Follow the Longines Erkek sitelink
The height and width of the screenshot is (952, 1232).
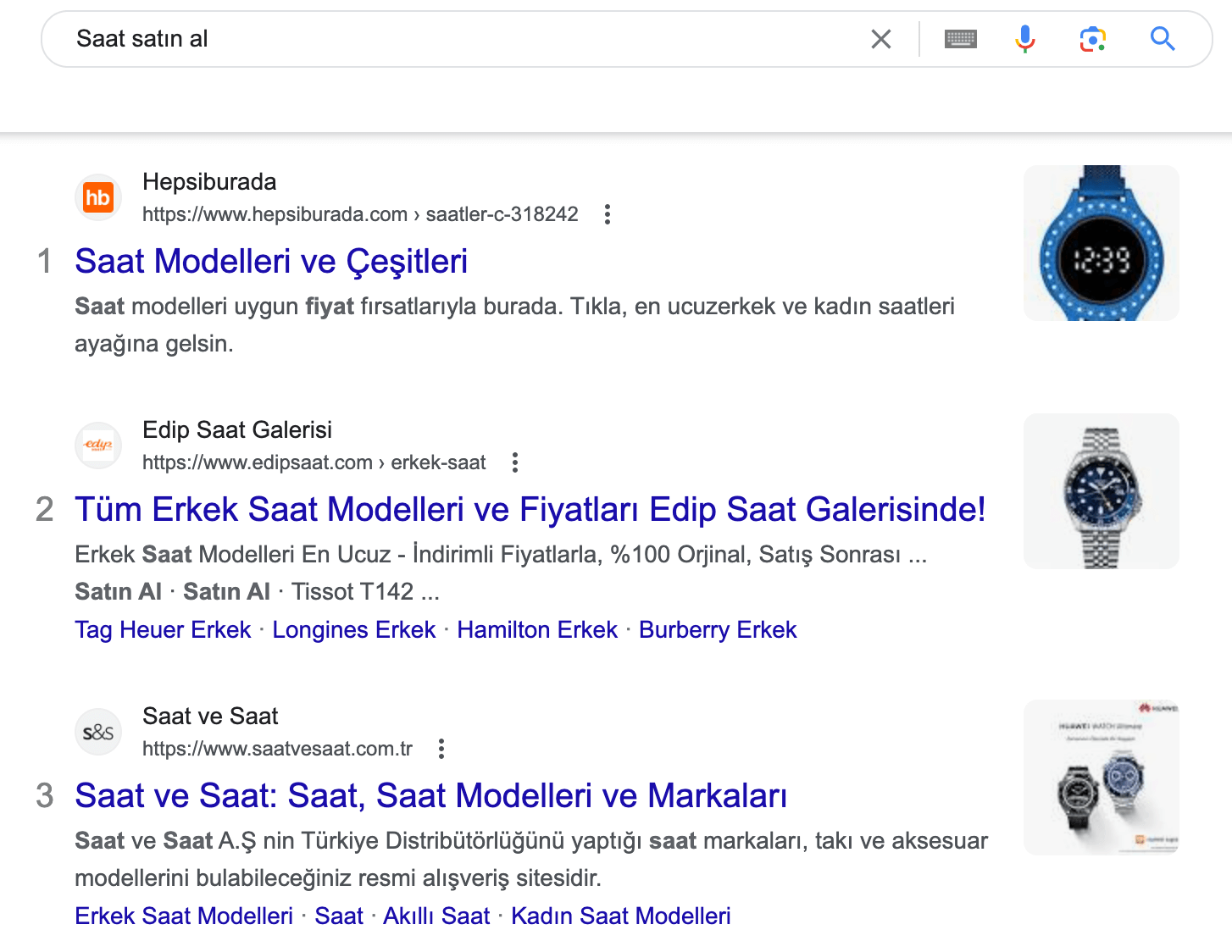click(353, 630)
